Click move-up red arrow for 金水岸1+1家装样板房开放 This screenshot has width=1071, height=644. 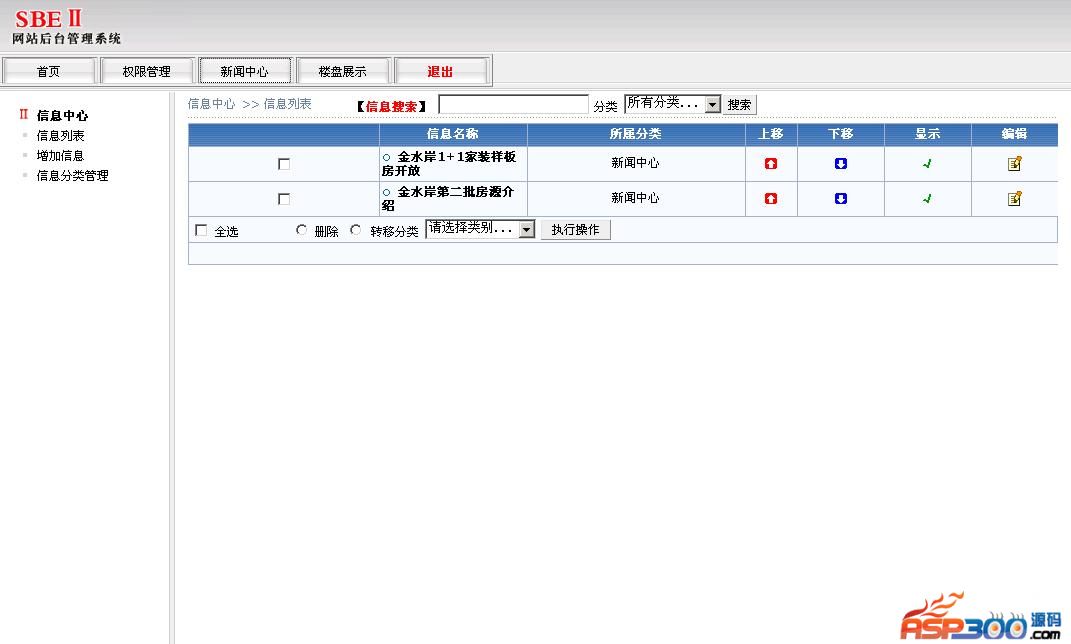point(770,164)
